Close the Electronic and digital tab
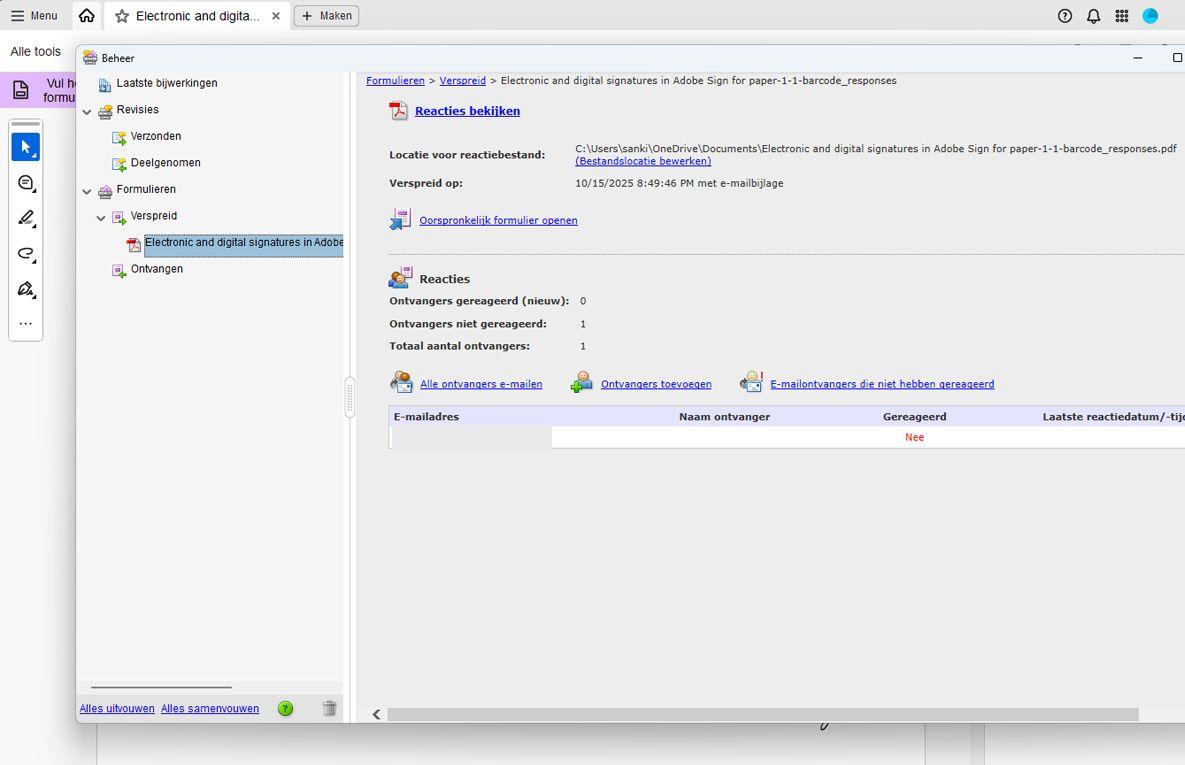Screen dimensions: 1185x765 276,16
